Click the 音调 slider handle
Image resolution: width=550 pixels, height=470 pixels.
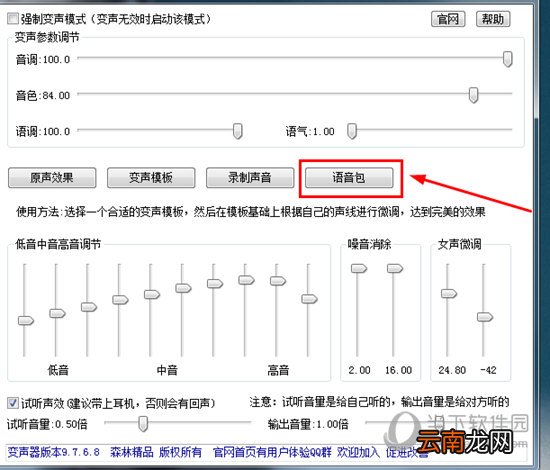[507, 59]
